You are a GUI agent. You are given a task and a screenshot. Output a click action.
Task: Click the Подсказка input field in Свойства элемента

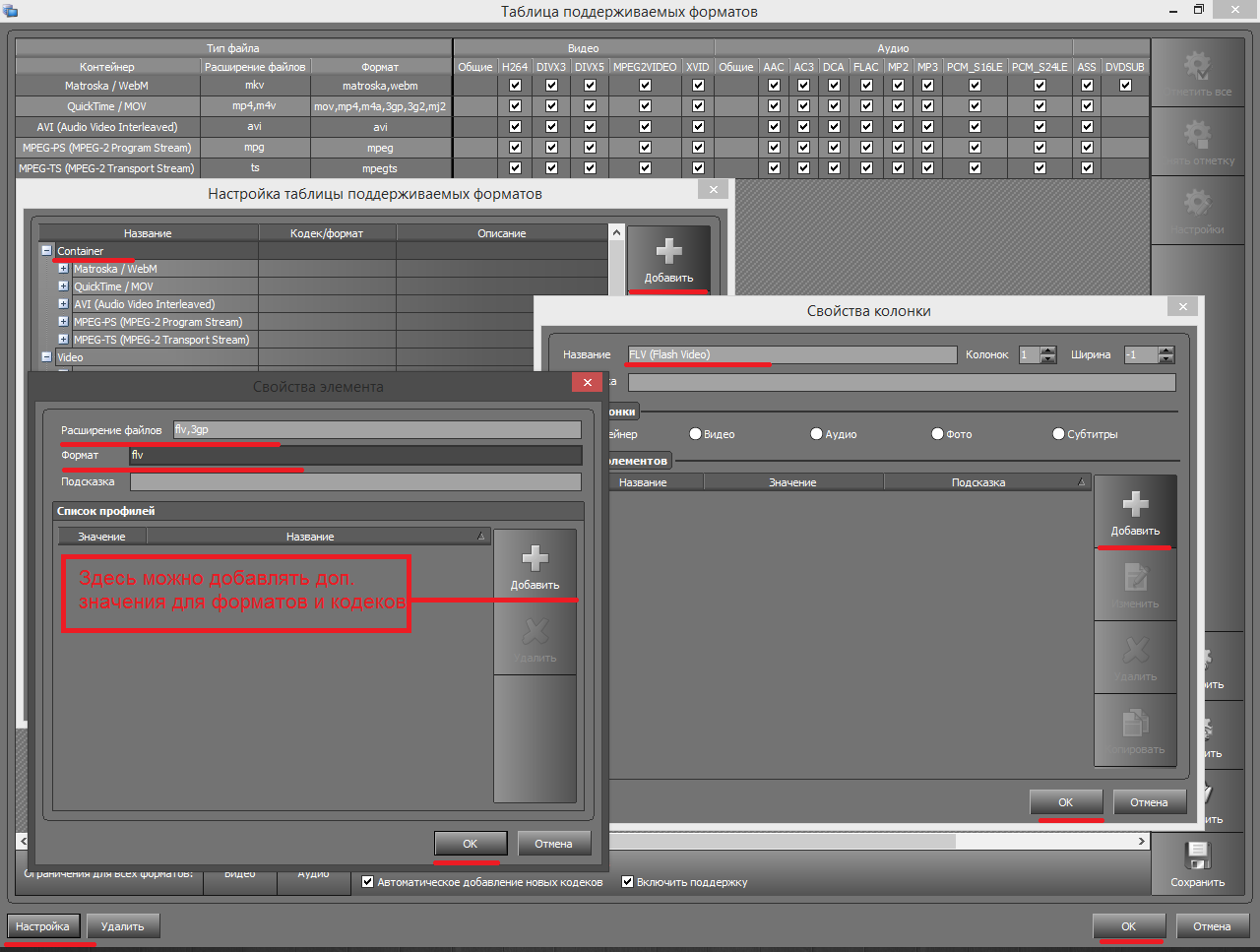click(355, 481)
